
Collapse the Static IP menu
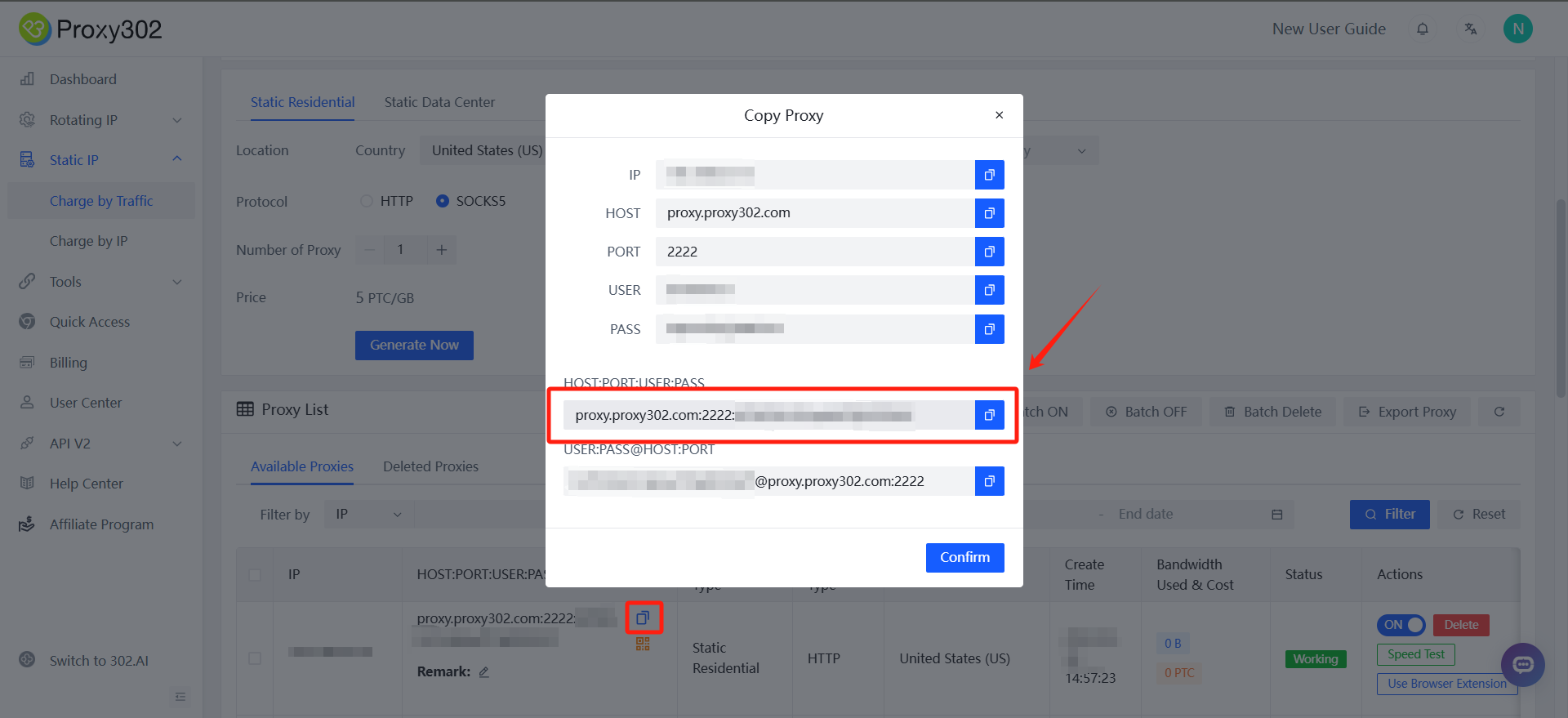point(101,160)
